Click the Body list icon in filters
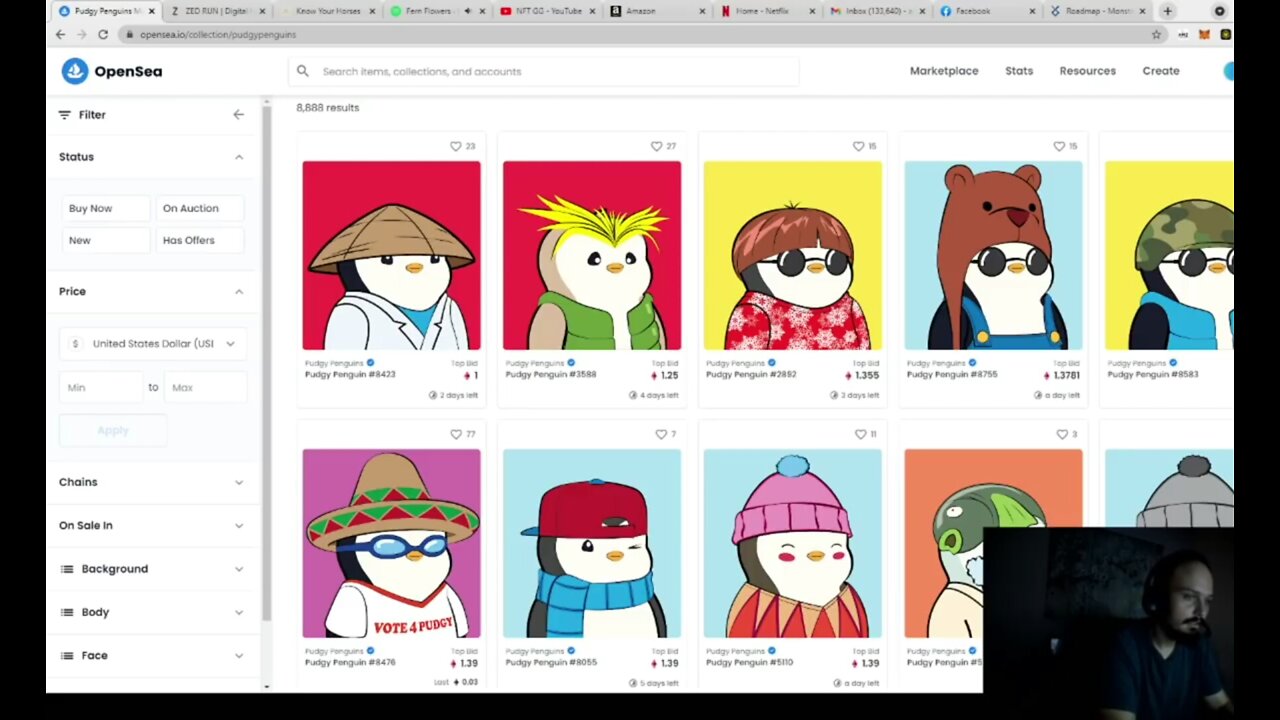 [67, 612]
